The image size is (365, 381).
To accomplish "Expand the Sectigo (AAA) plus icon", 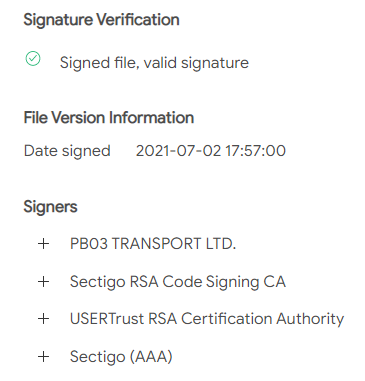I will [x=44, y=357].
